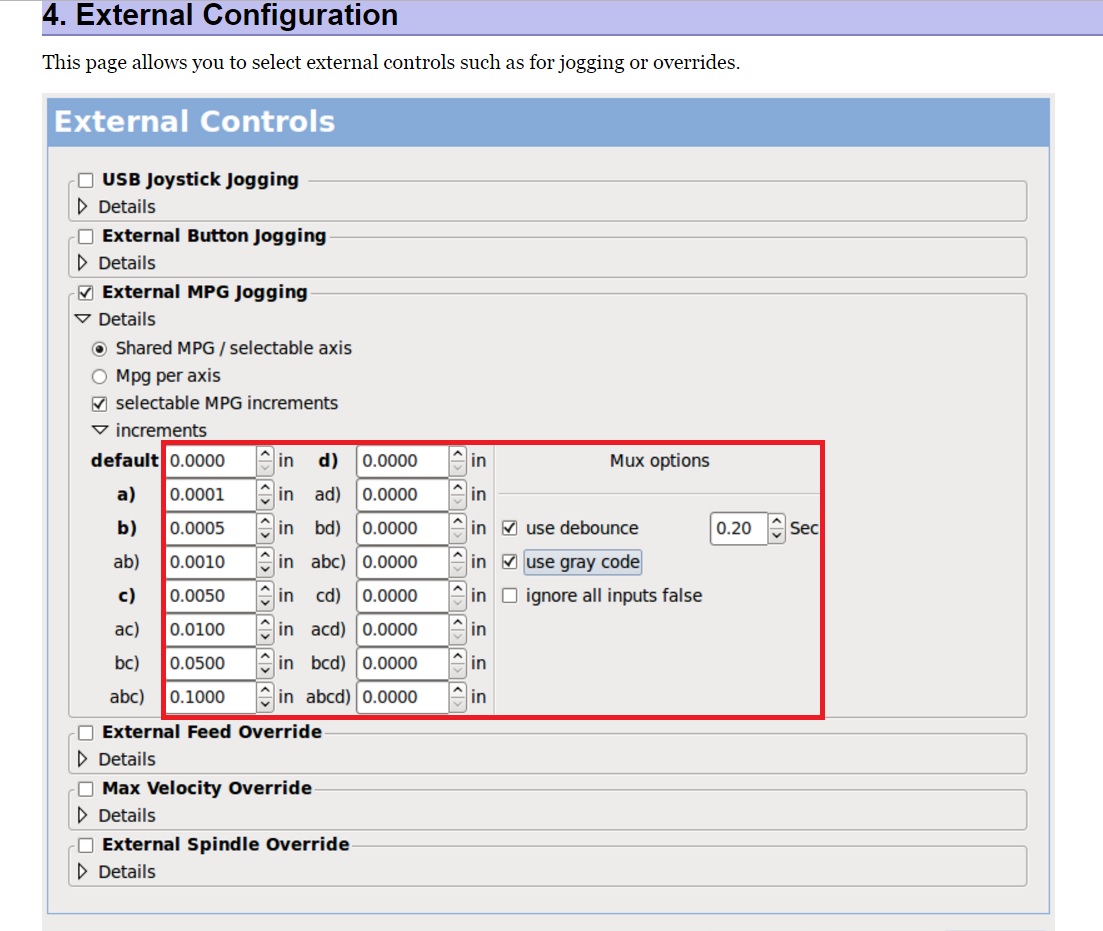Expand External Feed Override Details
The height and width of the screenshot is (931, 1103).
tap(83, 759)
